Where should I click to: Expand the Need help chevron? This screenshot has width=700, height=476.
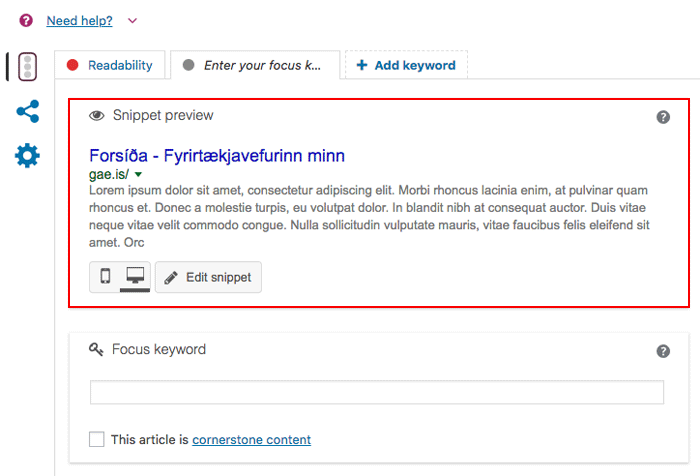[132, 20]
